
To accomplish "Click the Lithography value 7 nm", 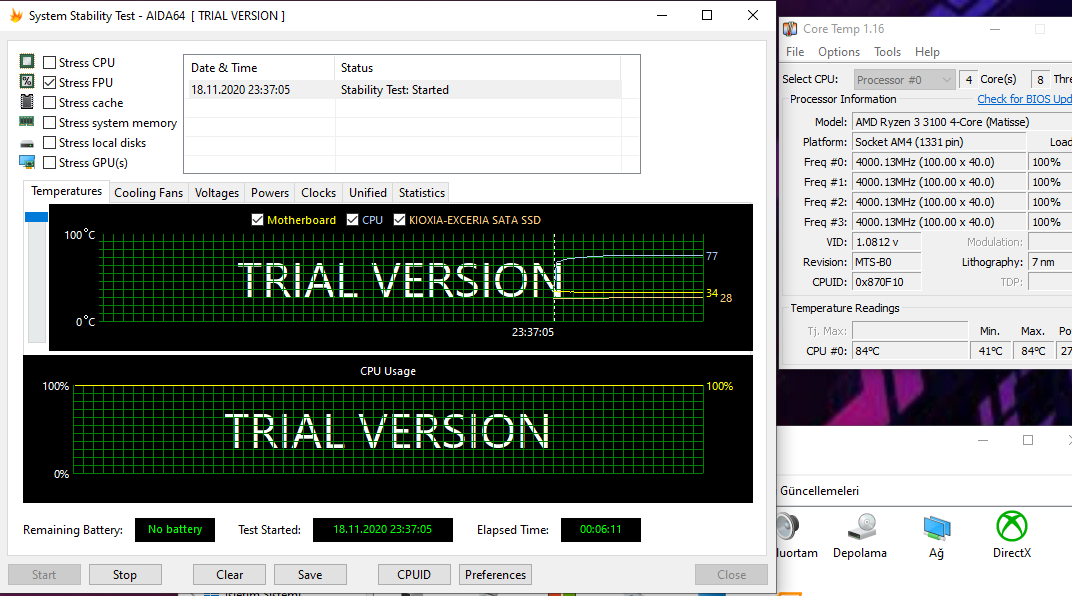I will pyautogui.click(x=1049, y=262).
